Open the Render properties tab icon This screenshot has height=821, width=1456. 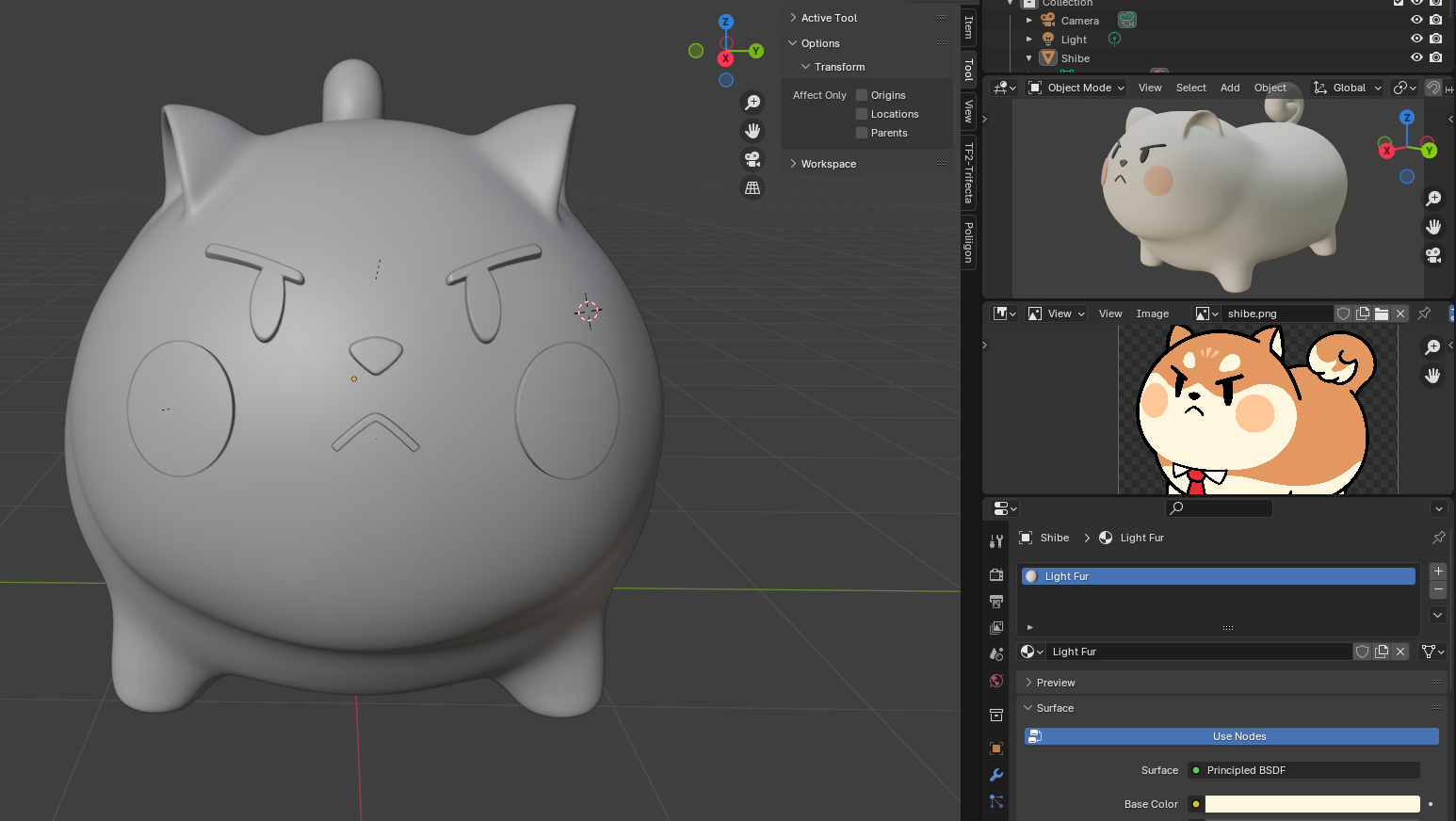tap(996, 574)
